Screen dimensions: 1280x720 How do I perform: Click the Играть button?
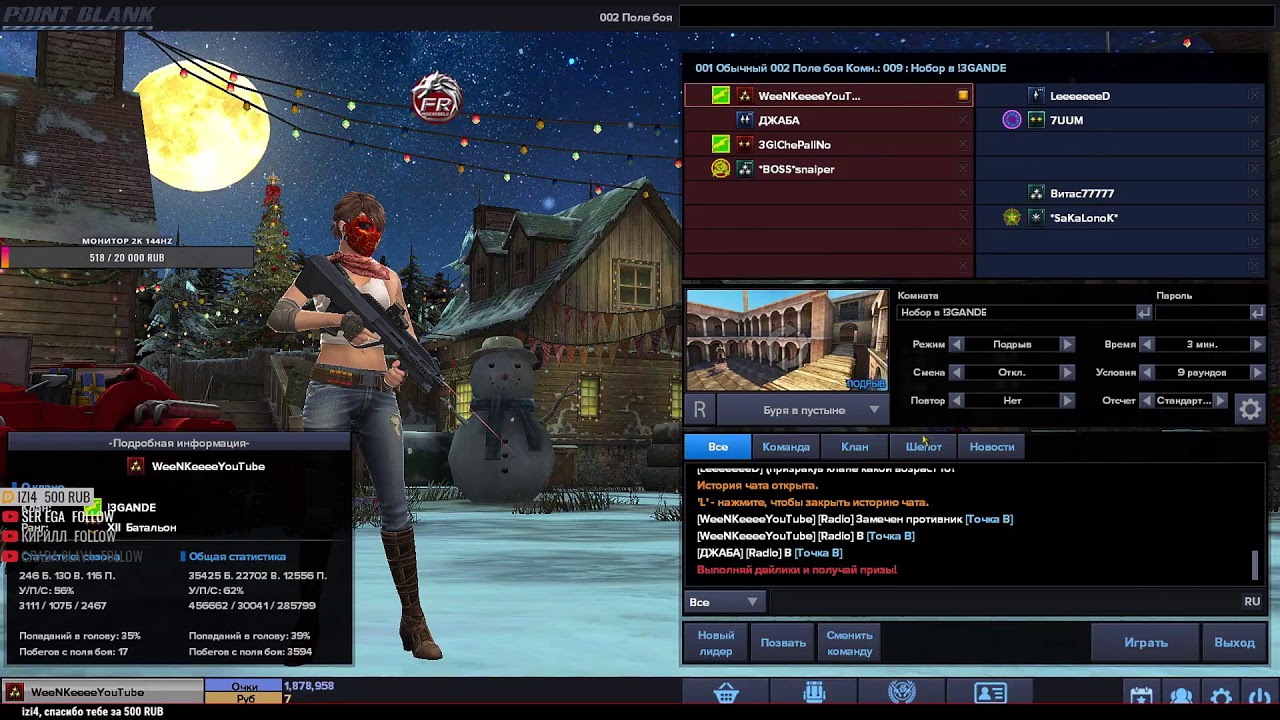1146,643
